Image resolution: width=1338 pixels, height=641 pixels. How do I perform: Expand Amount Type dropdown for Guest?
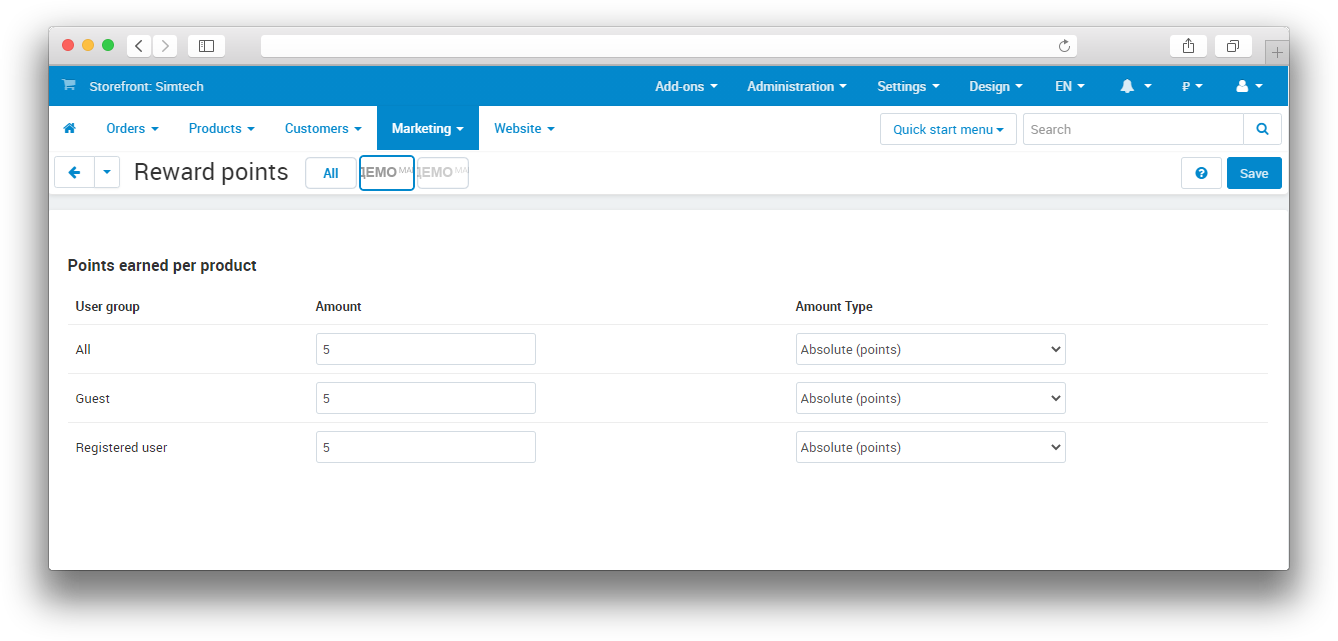pos(930,399)
